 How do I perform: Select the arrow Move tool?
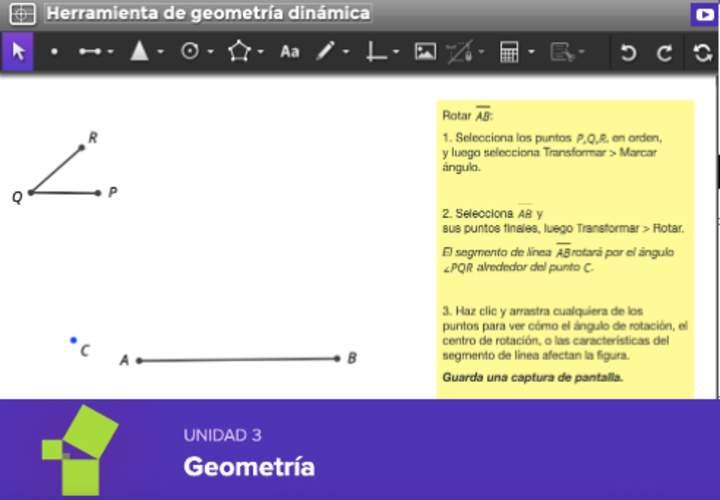tap(17, 52)
